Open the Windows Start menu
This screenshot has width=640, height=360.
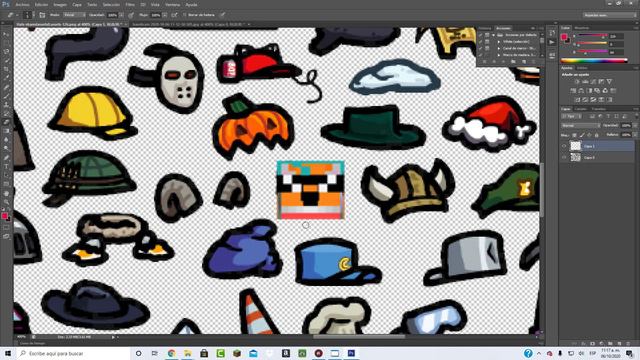(x=8, y=353)
